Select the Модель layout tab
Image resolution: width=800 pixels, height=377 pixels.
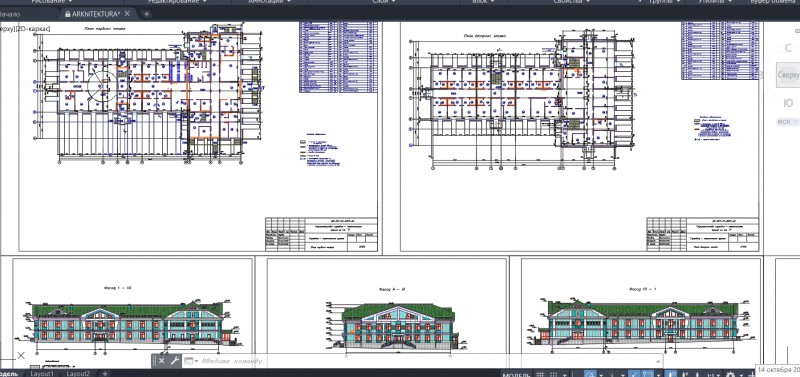click(9, 373)
